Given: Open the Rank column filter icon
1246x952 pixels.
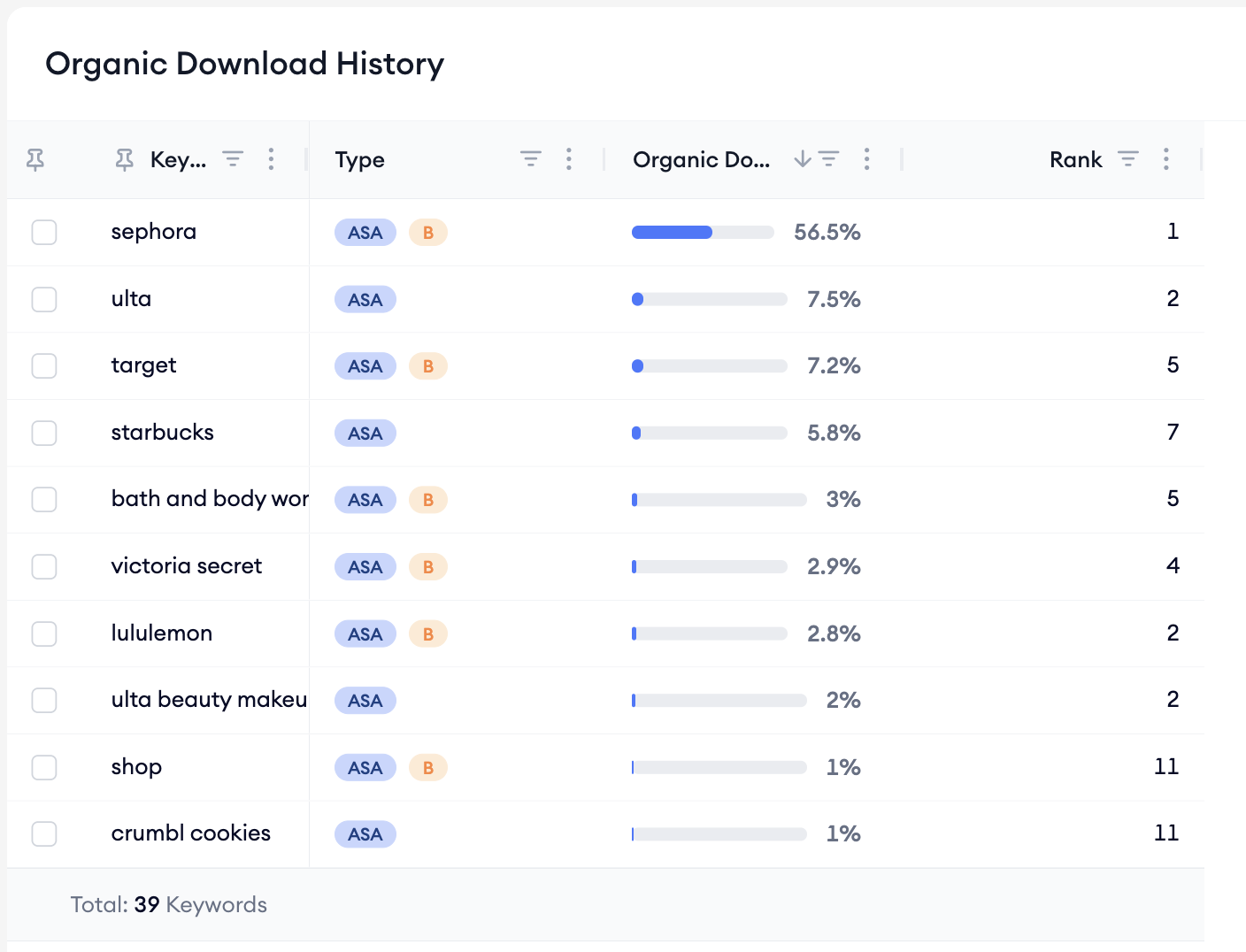Looking at the screenshot, I should 1128,159.
